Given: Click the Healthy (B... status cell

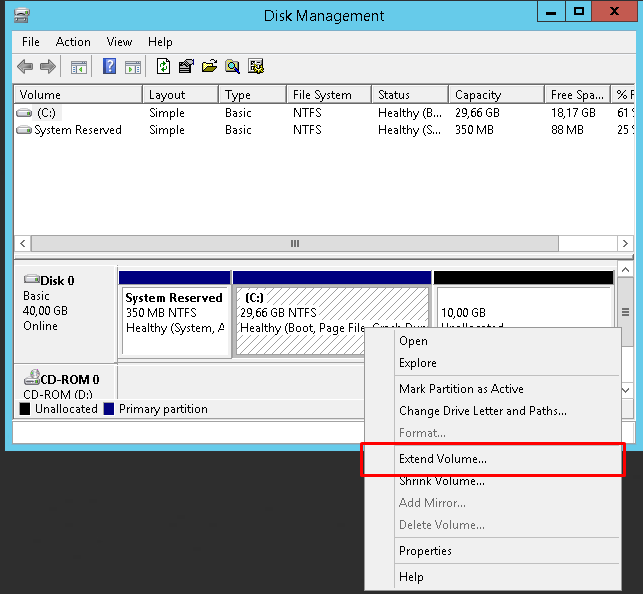Looking at the screenshot, I should 410,113.
